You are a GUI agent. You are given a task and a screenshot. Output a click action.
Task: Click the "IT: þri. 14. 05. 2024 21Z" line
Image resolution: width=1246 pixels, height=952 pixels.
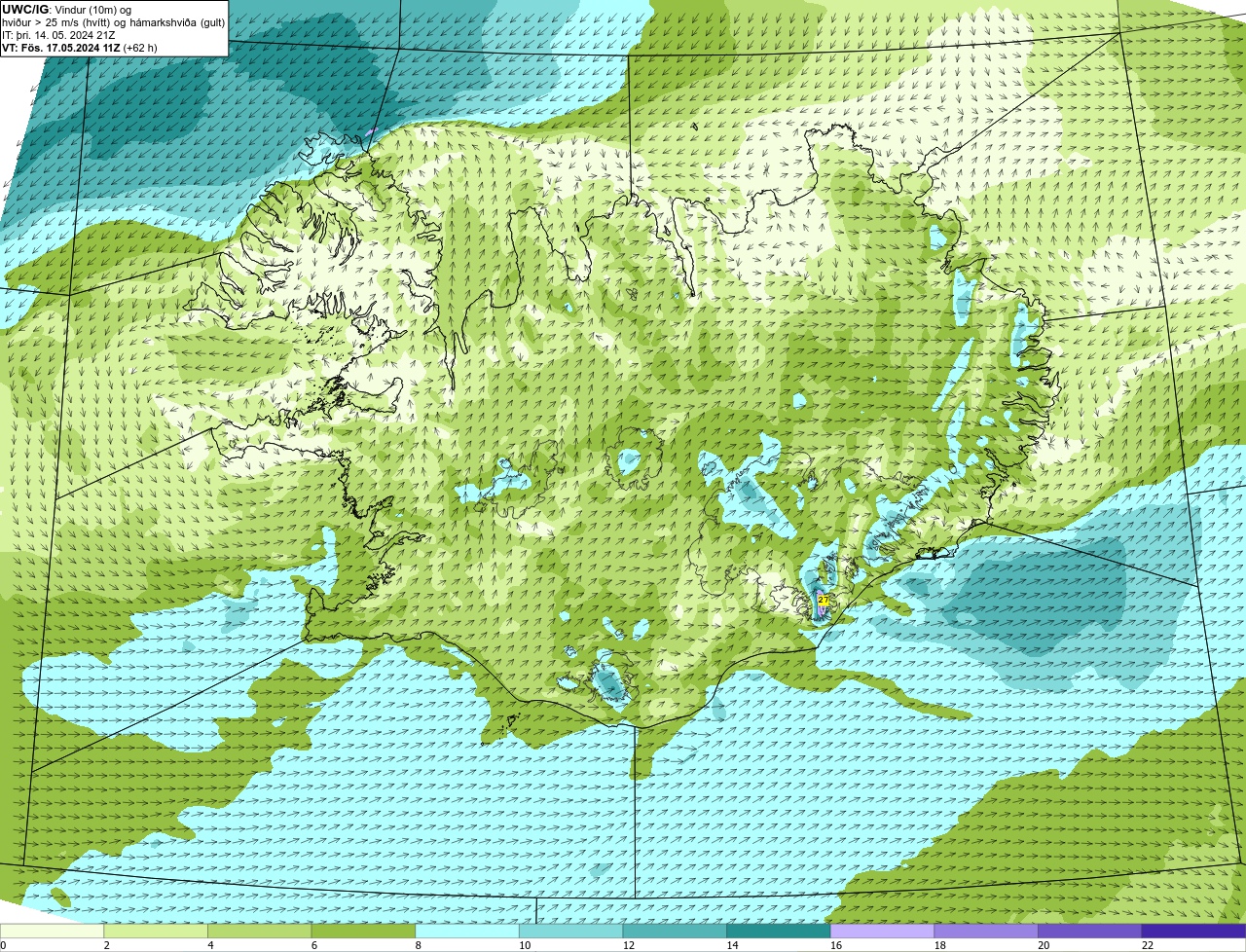[58, 35]
